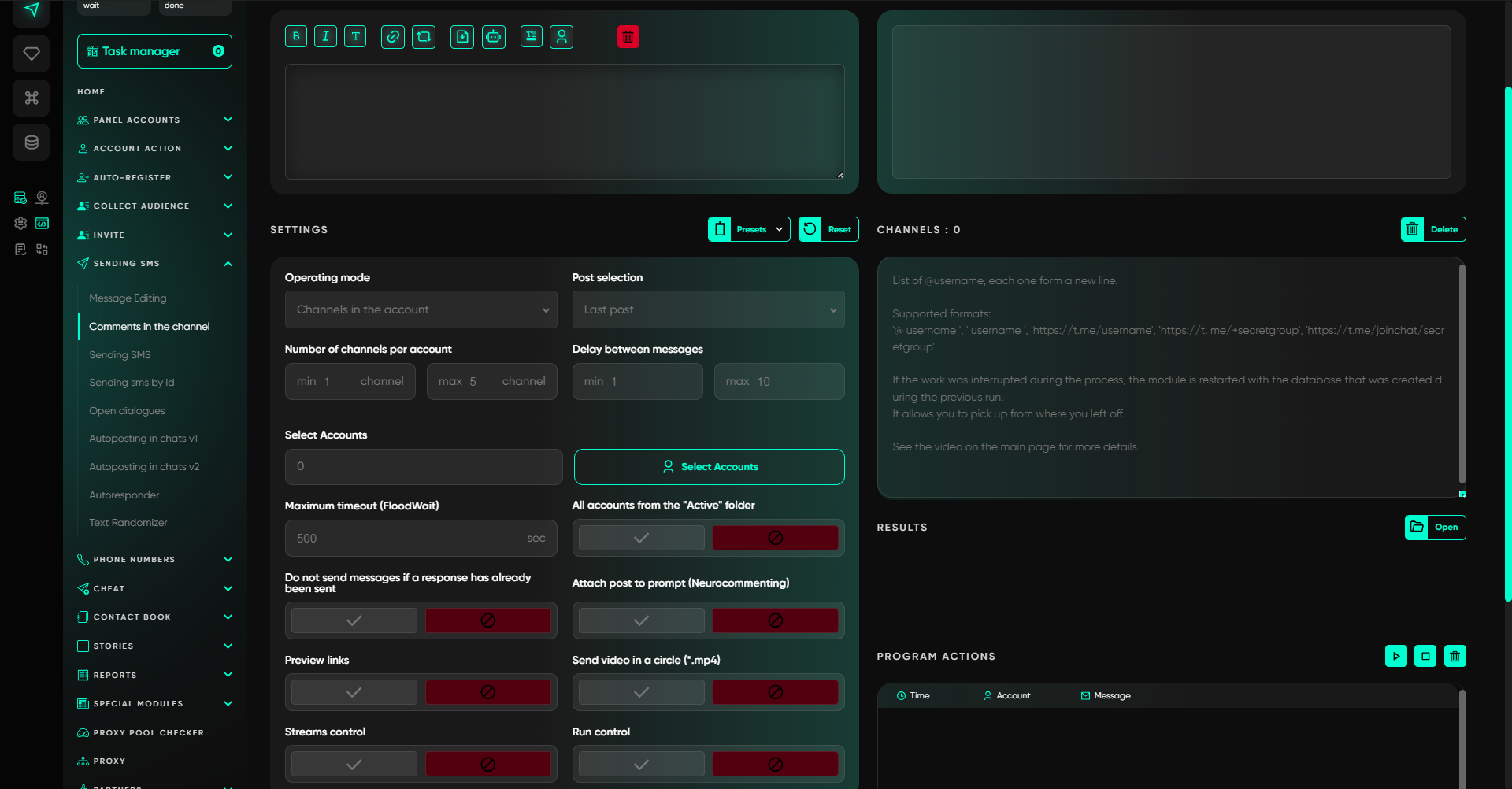This screenshot has height=789, width=1512.
Task: Apply bold formatting in the message editor
Action: (x=296, y=35)
